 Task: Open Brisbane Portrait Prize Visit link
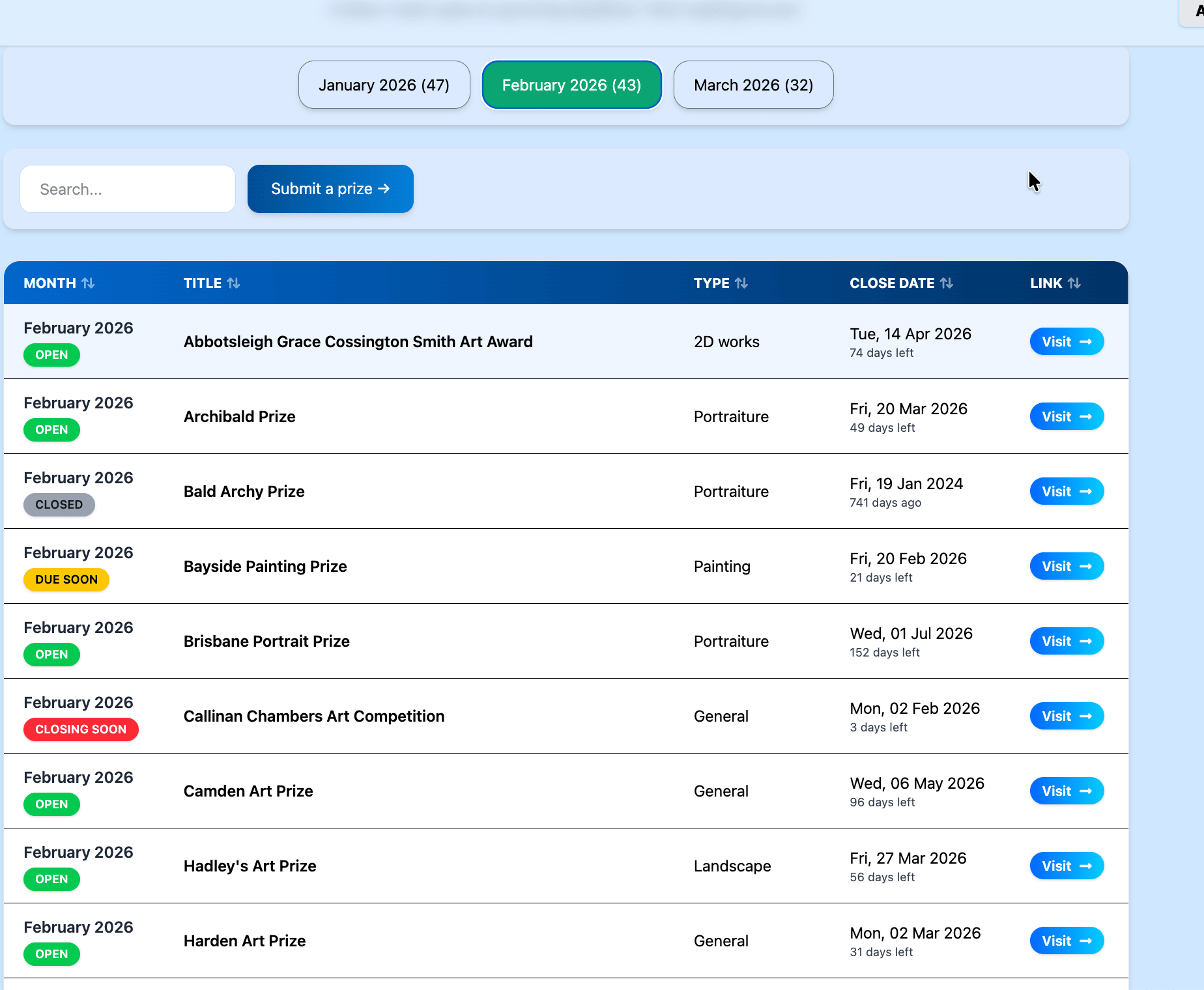pos(1067,642)
